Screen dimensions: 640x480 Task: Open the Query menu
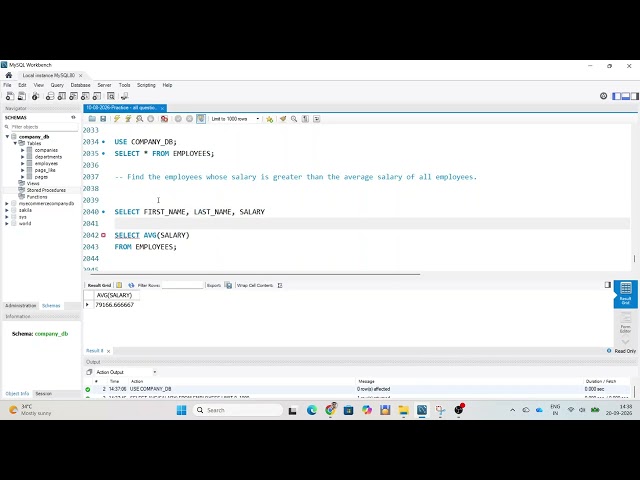(x=57, y=85)
